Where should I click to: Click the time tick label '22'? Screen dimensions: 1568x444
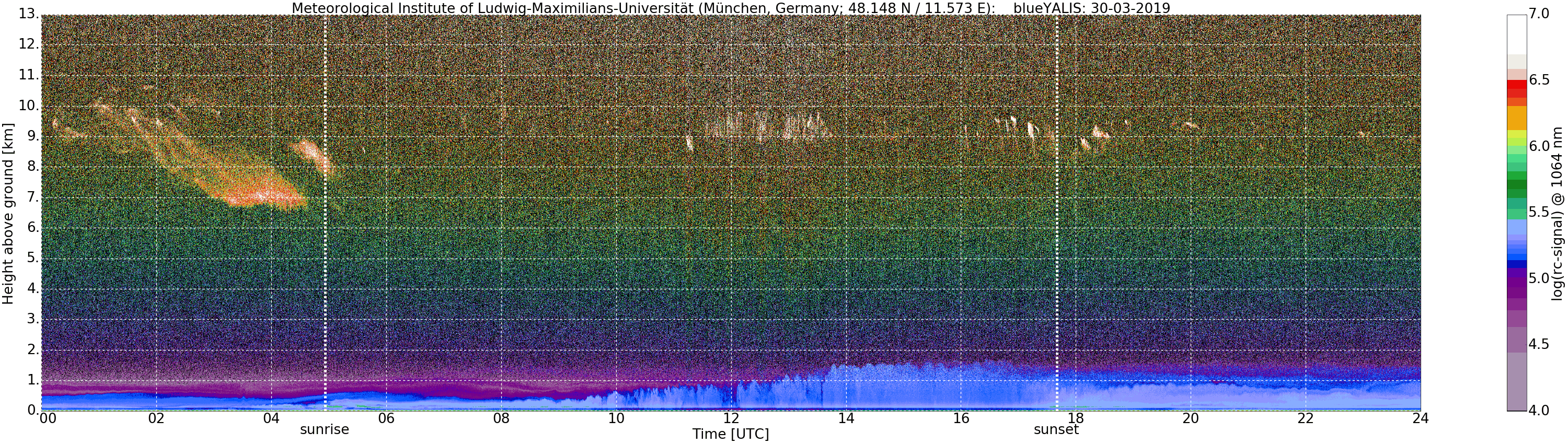[x=1306, y=418]
